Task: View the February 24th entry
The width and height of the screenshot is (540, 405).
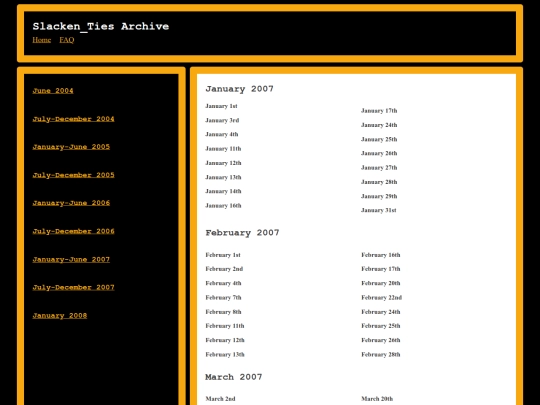Action: [381, 312]
